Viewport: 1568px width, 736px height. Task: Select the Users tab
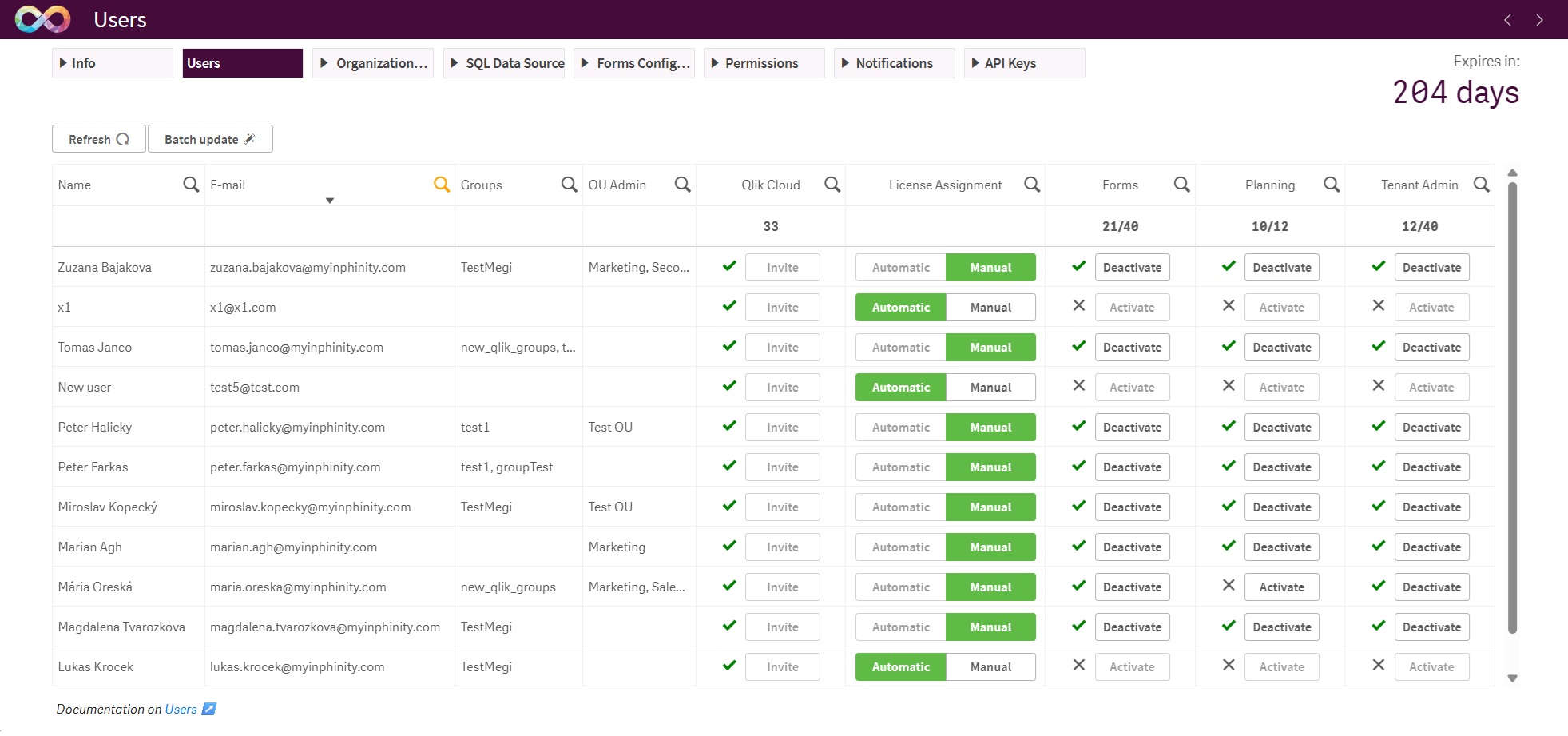point(243,63)
